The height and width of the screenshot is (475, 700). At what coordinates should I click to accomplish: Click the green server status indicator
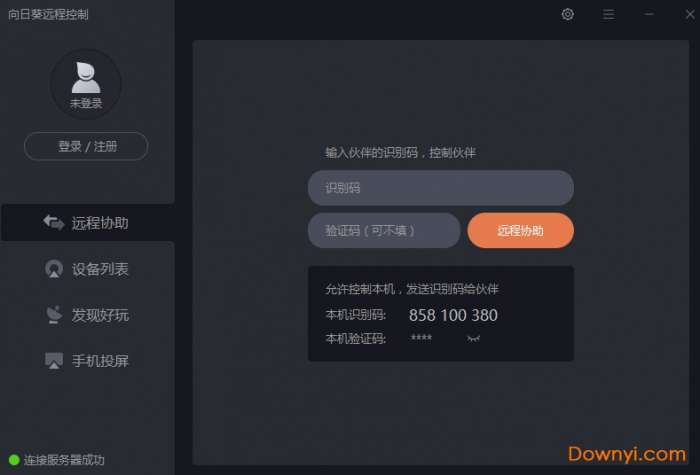tap(14, 460)
